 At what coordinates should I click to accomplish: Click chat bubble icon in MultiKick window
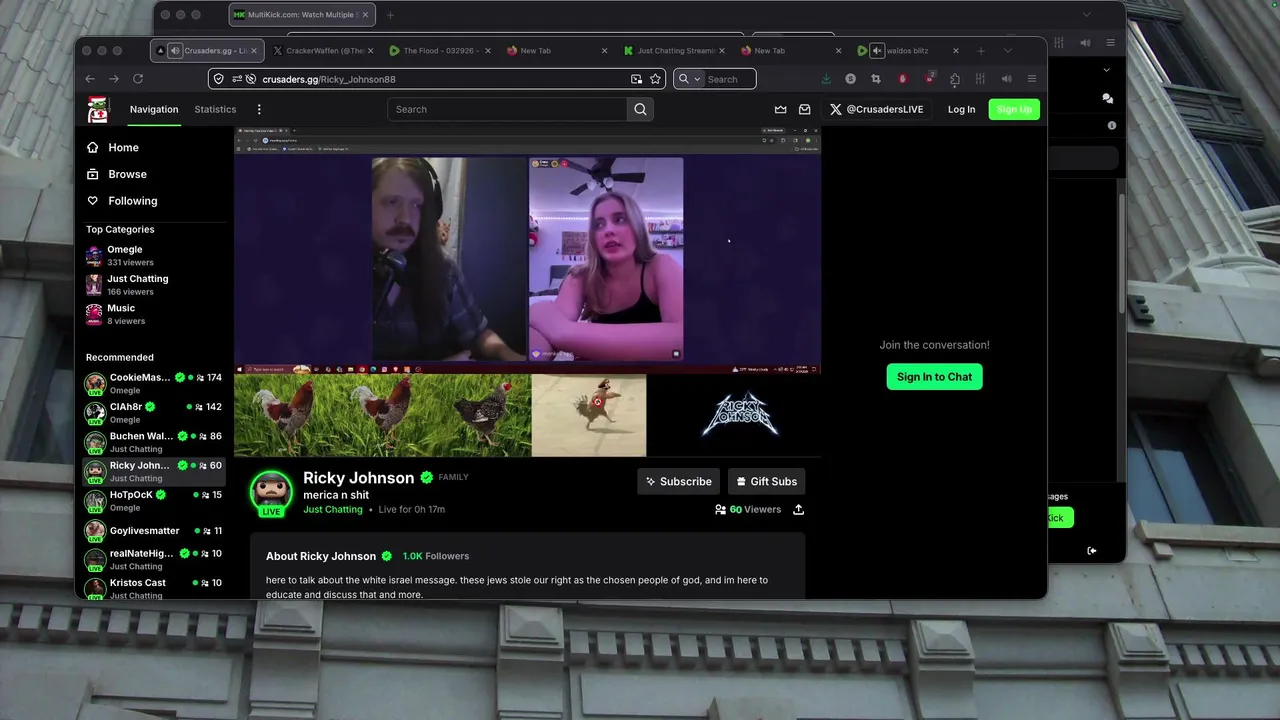click(1107, 98)
